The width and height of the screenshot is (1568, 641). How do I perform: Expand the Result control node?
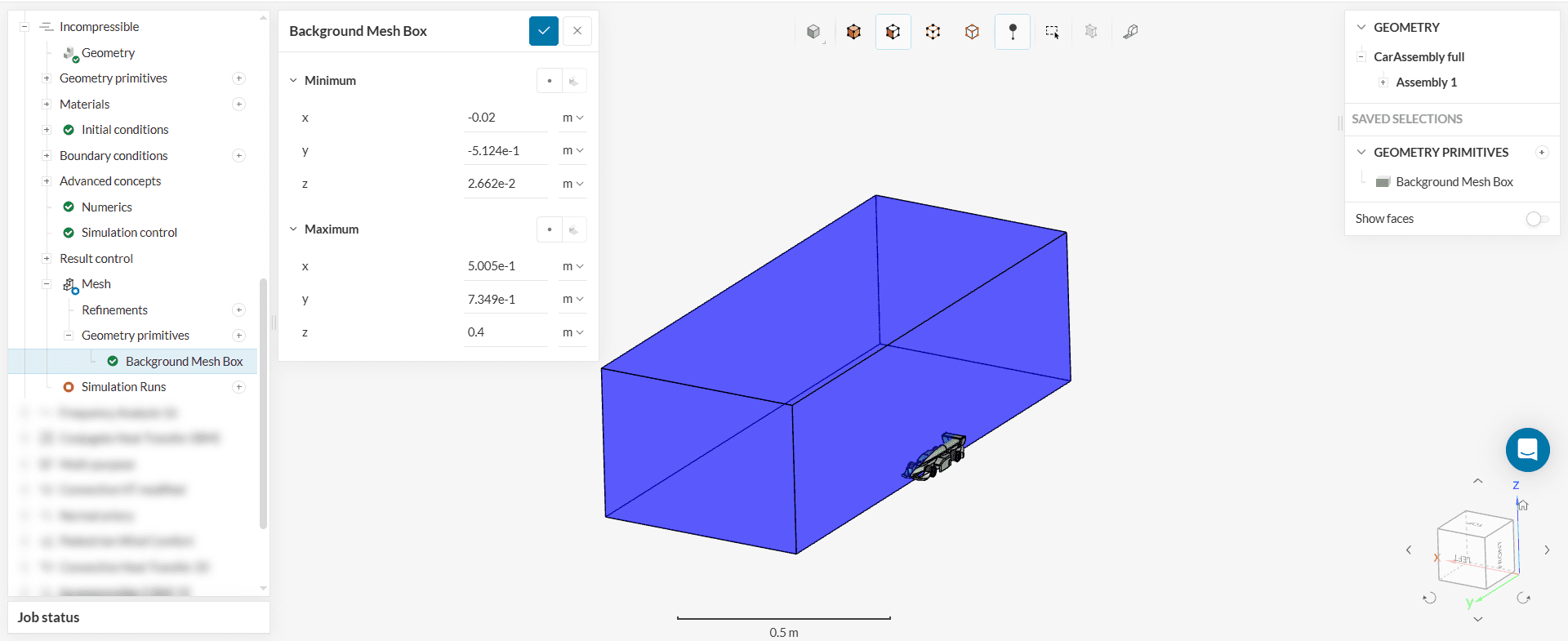pos(47,259)
